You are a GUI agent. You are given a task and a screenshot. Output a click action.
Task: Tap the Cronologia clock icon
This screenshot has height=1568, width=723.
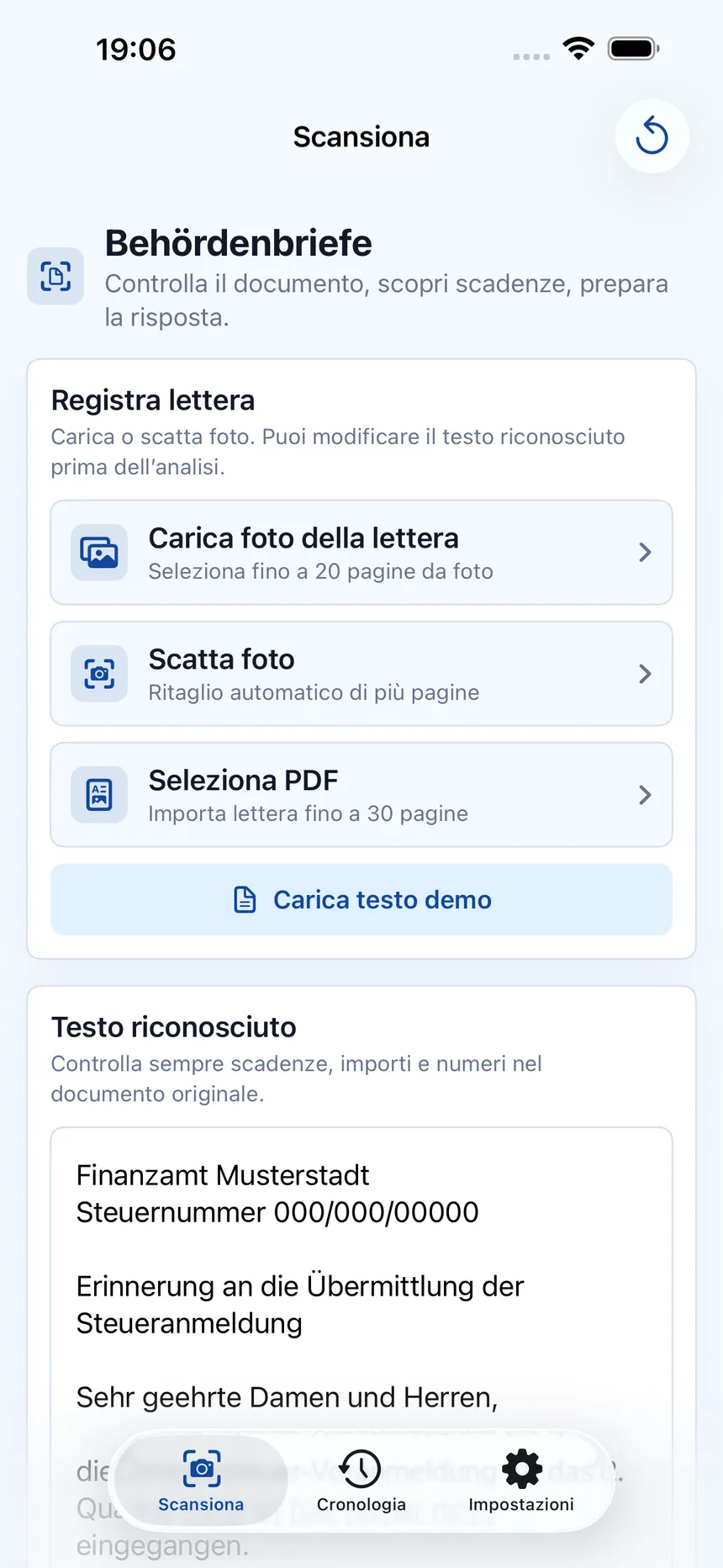pos(361,1469)
